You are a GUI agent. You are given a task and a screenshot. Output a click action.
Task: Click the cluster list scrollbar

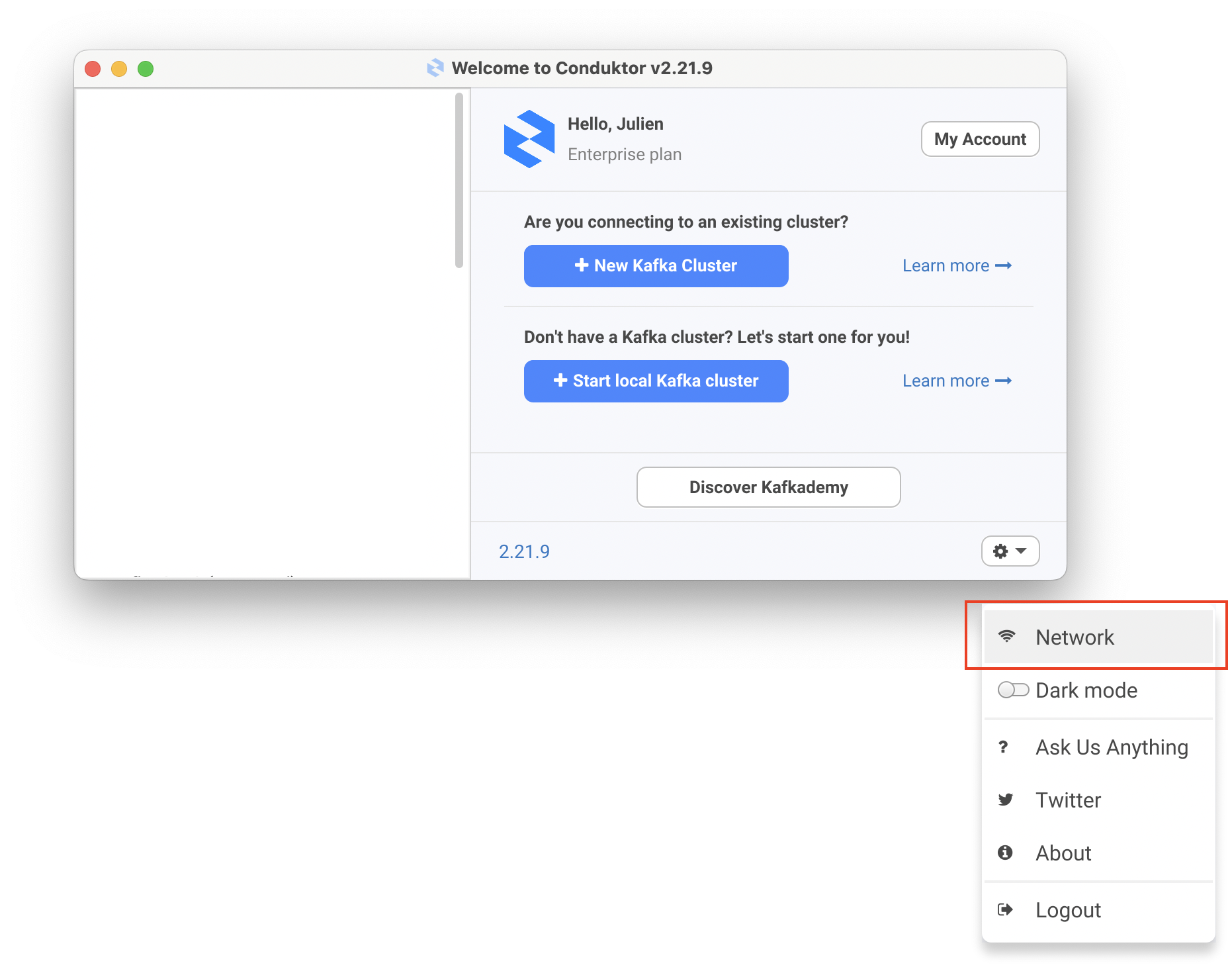pos(459,180)
